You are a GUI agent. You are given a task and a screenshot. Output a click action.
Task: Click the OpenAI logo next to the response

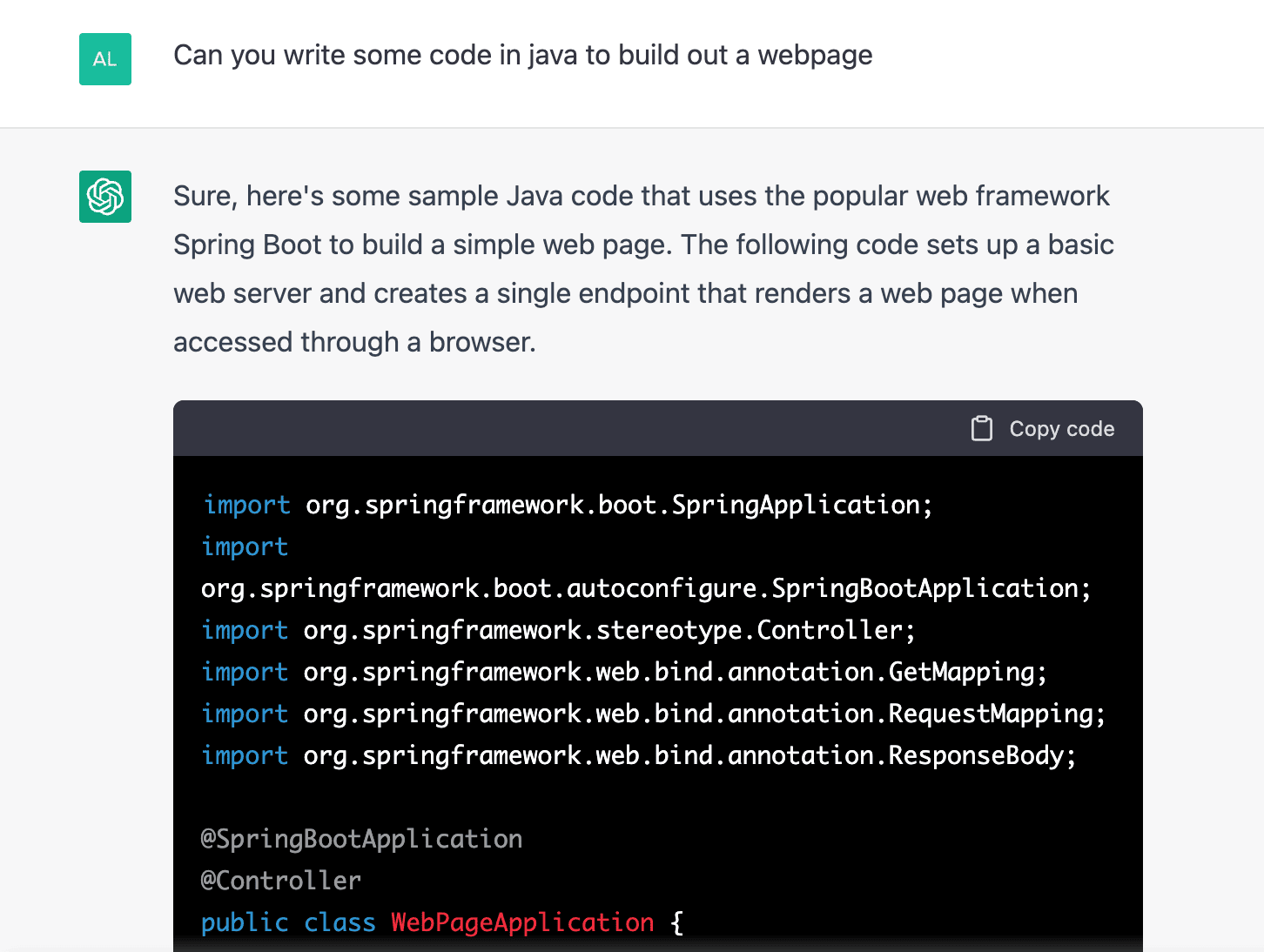(104, 197)
